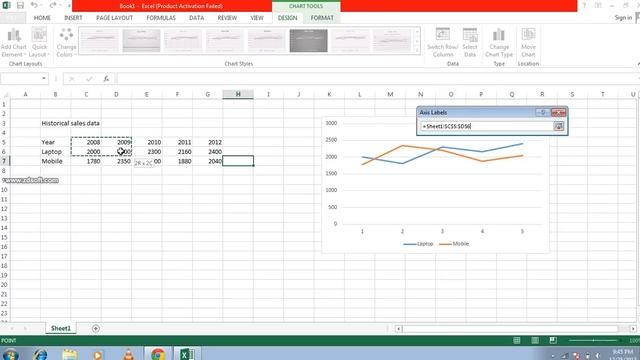
Task: Open the HOME ribbon tab
Action: (x=42, y=18)
